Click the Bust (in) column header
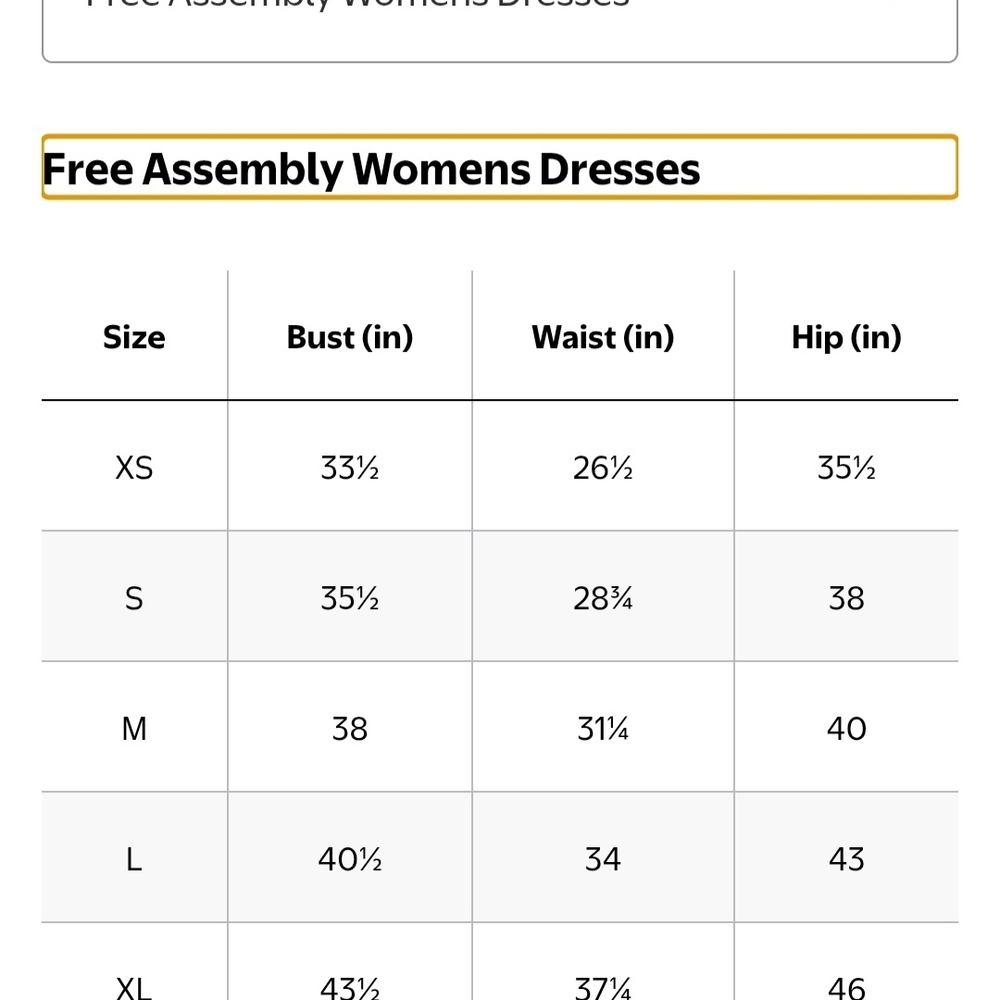Screen dimensions: 1000x1000 pyautogui.click(x=349, y=337)
